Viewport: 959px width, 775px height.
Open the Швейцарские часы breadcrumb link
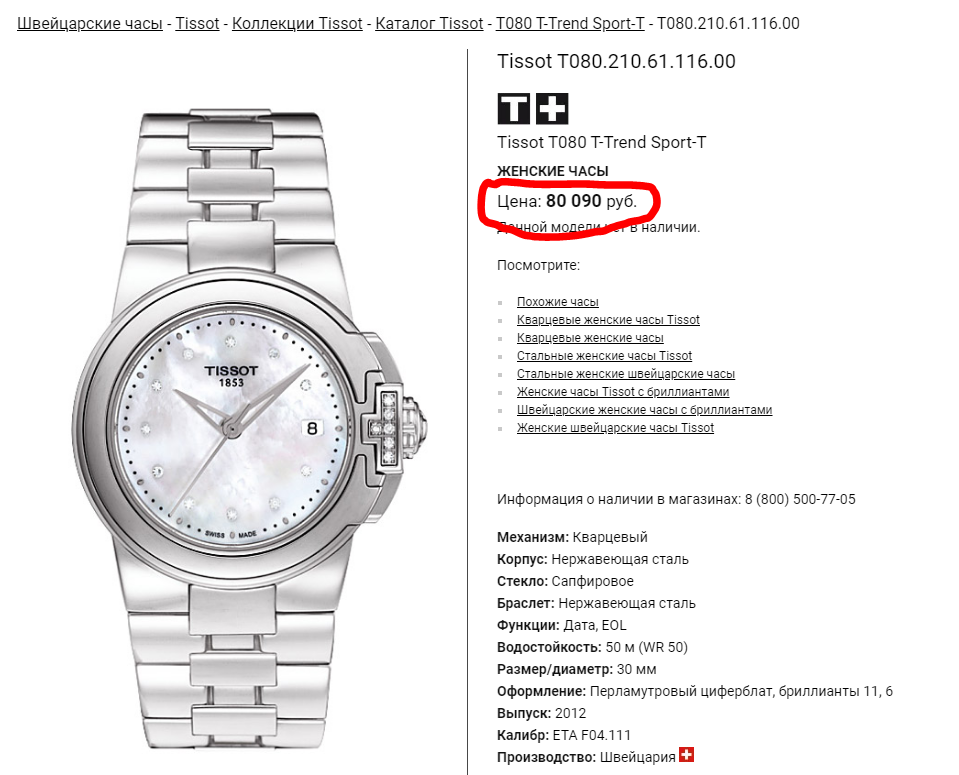pos(90,24)
